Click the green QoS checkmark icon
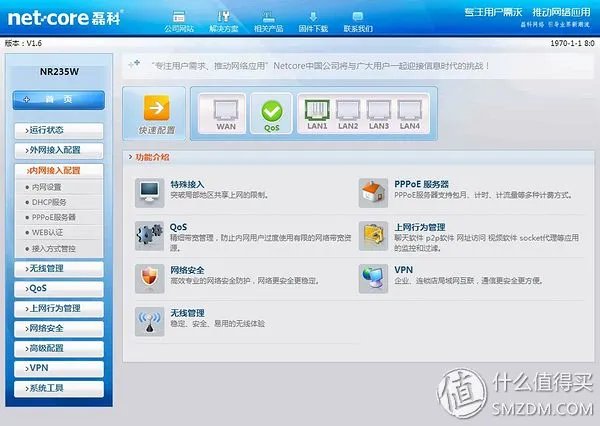 pyautogui.click(x=272, y=111)
